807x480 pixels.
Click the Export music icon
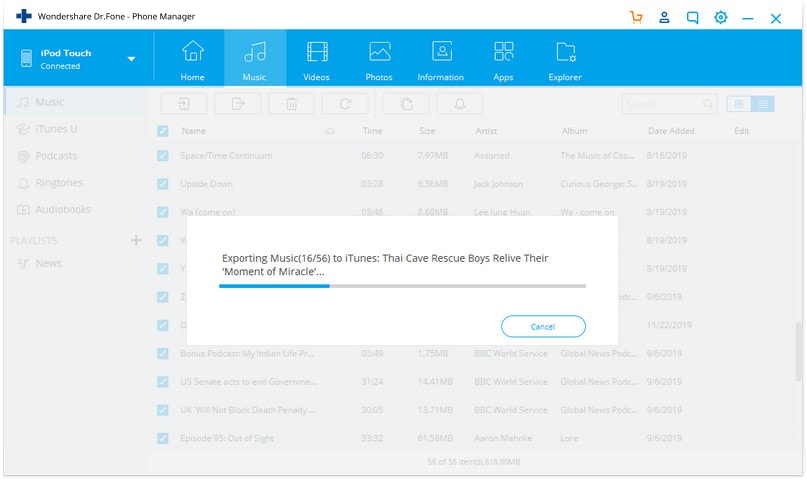tap(238, 104)
